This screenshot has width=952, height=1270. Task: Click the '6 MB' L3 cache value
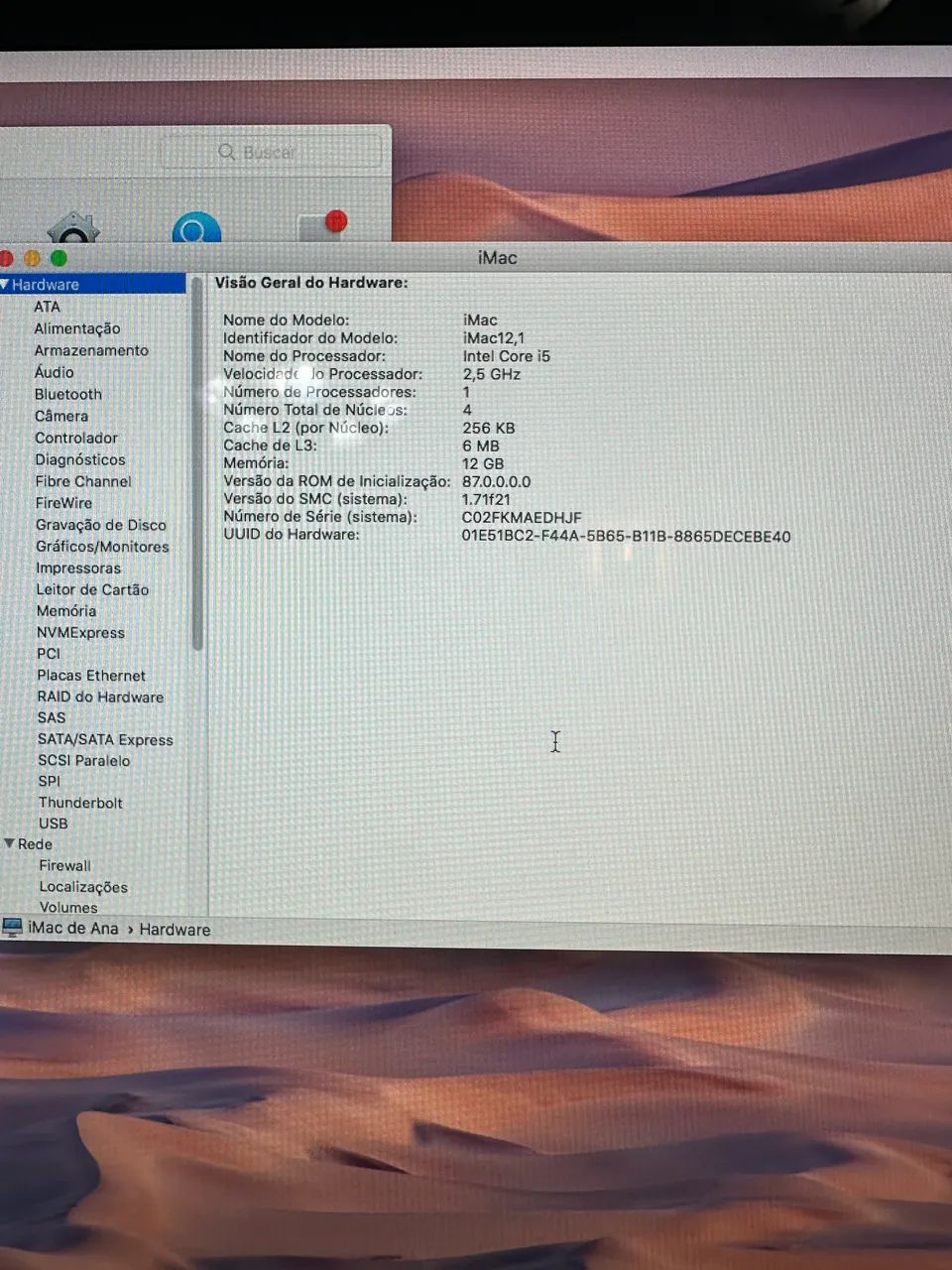481,445
